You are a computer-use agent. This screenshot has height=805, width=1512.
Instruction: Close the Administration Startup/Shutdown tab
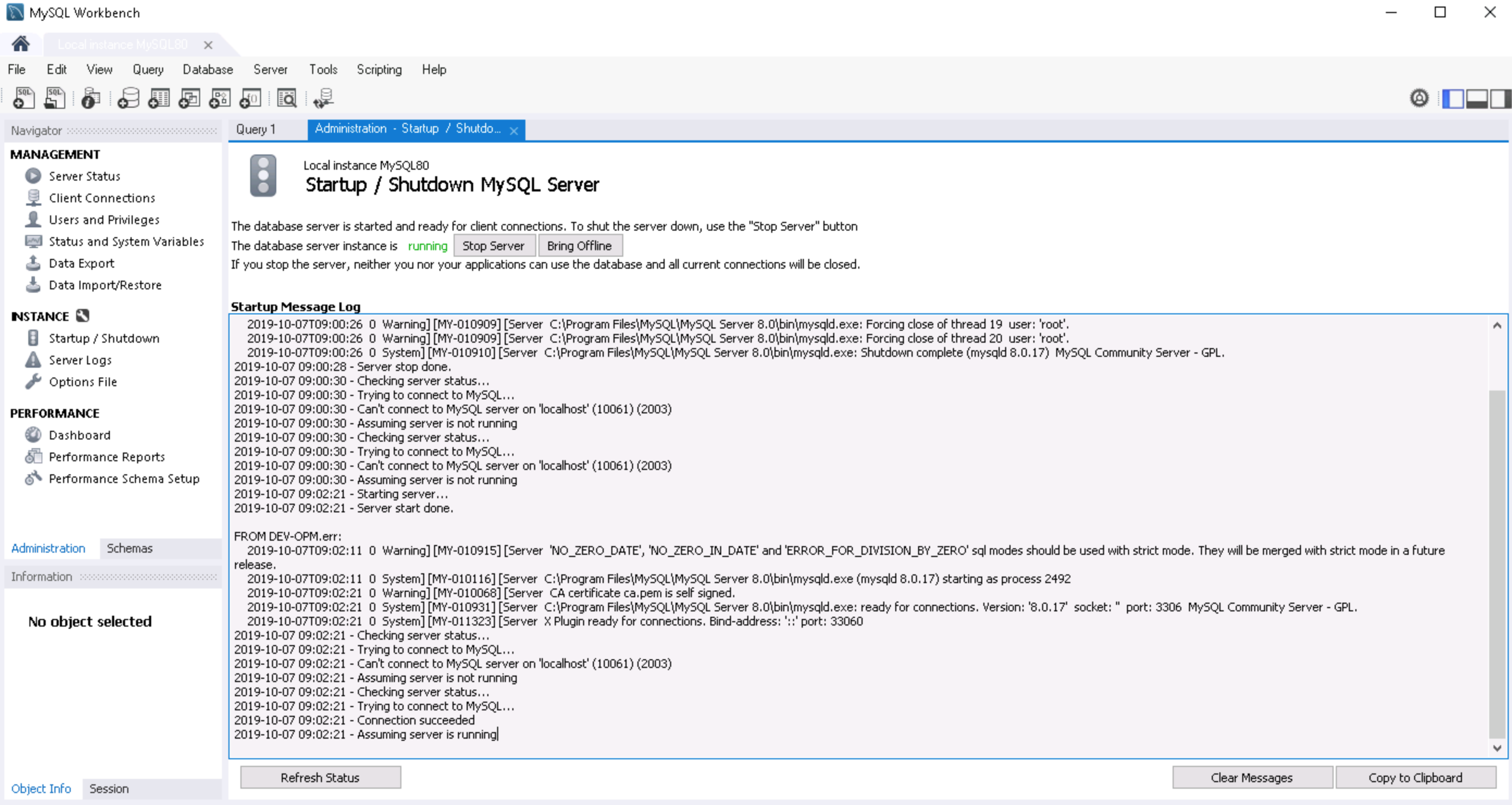point(513,131)
